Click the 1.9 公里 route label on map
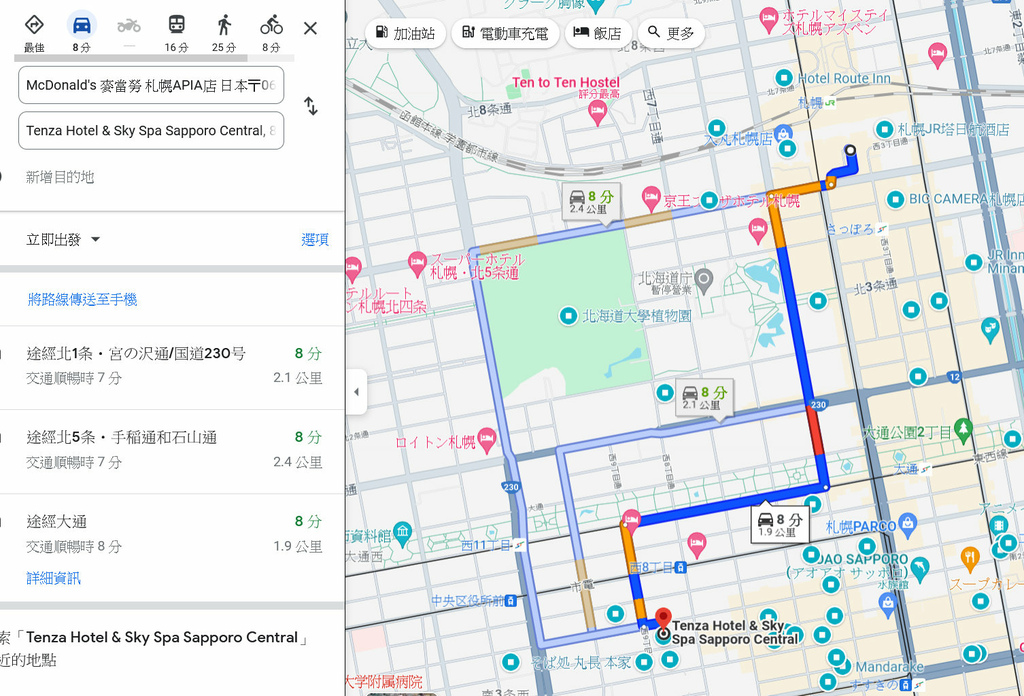Screen dimensions: 1024x696 pos(779,526)
